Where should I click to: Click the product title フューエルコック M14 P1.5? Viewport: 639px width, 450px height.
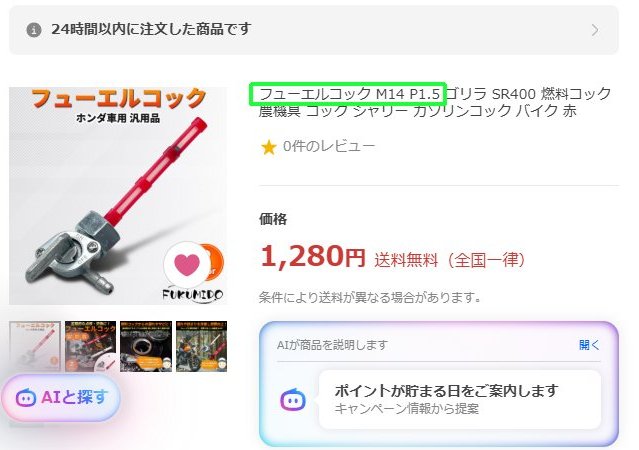pos(349,94)
